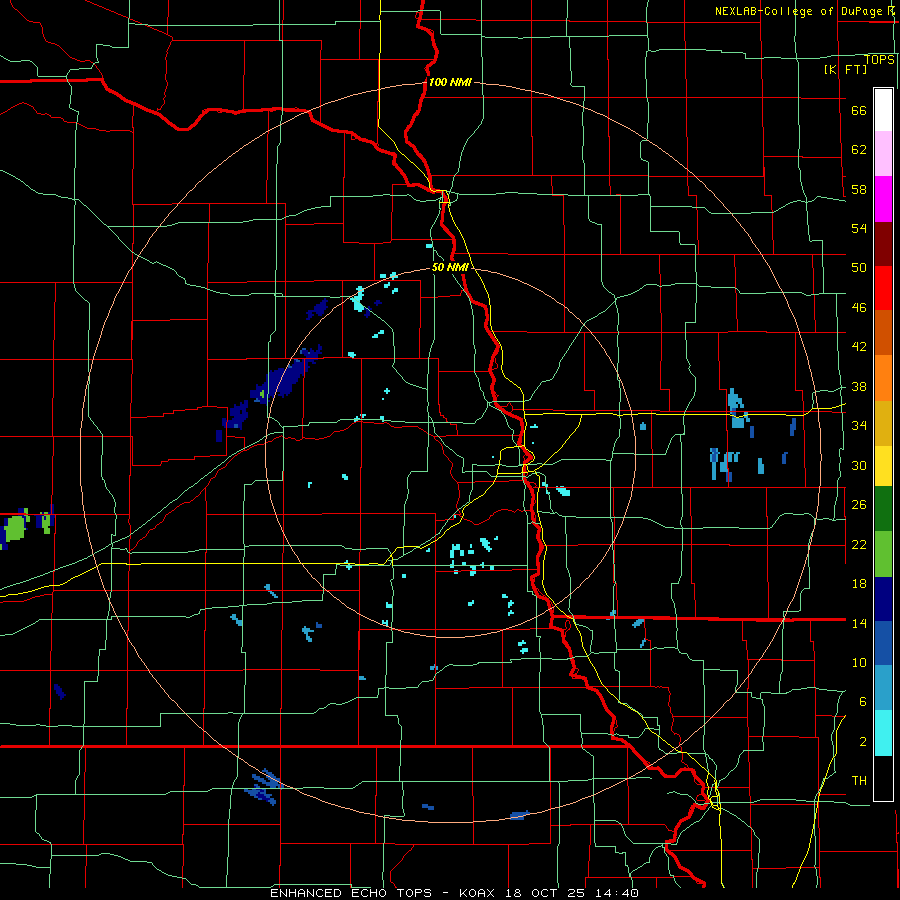The height and width of the screenshot is (900, 900).
Task: Pick the cyan legend swatch
Action: 883,733
